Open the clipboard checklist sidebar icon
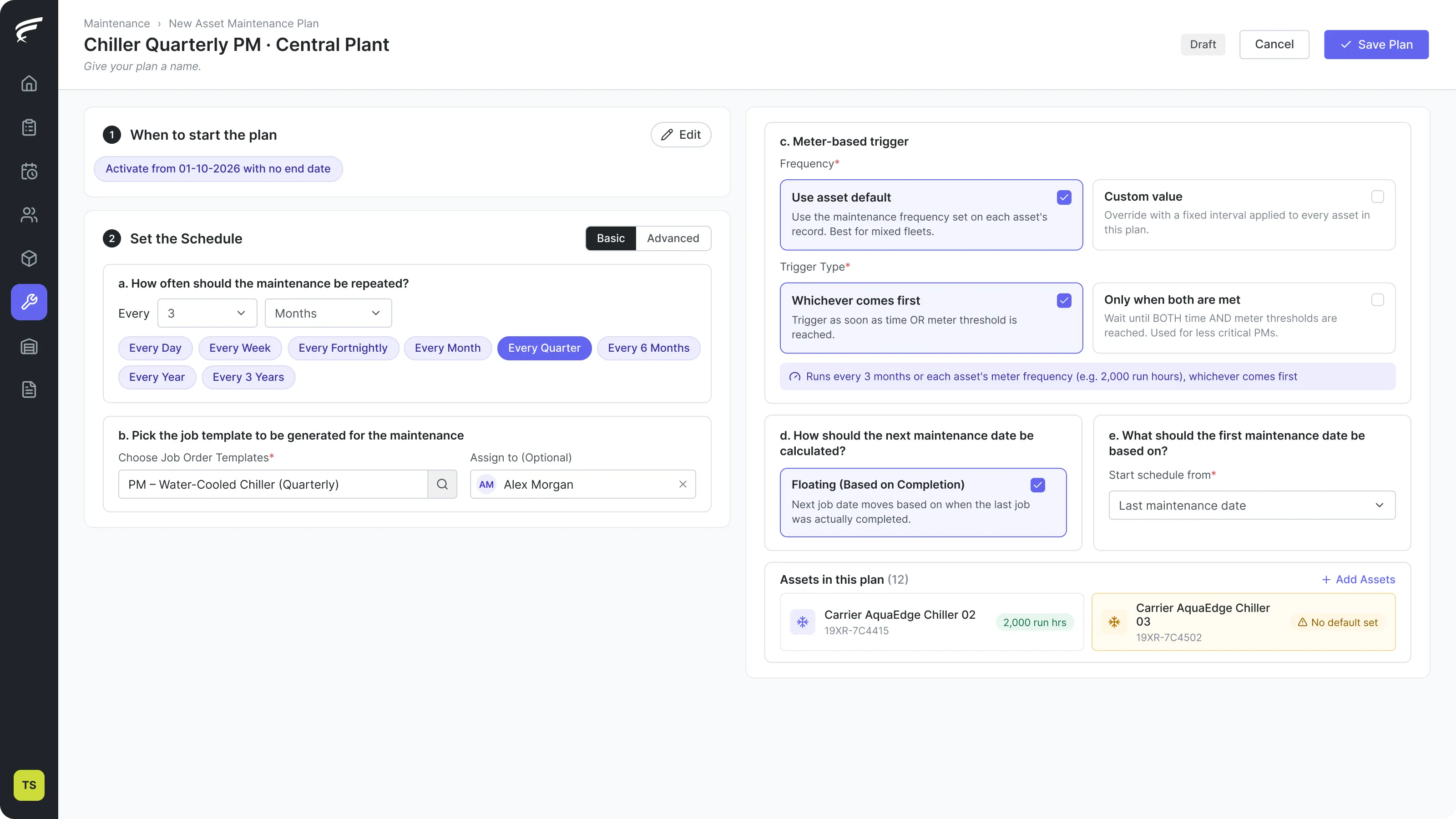 [29, 128]
